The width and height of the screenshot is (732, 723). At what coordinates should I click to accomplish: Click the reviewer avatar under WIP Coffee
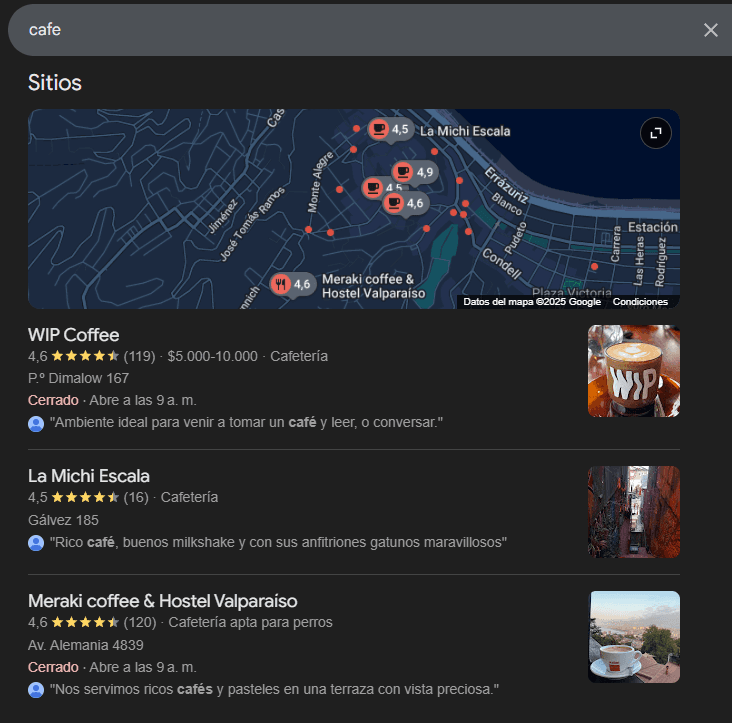coord(37,423)
